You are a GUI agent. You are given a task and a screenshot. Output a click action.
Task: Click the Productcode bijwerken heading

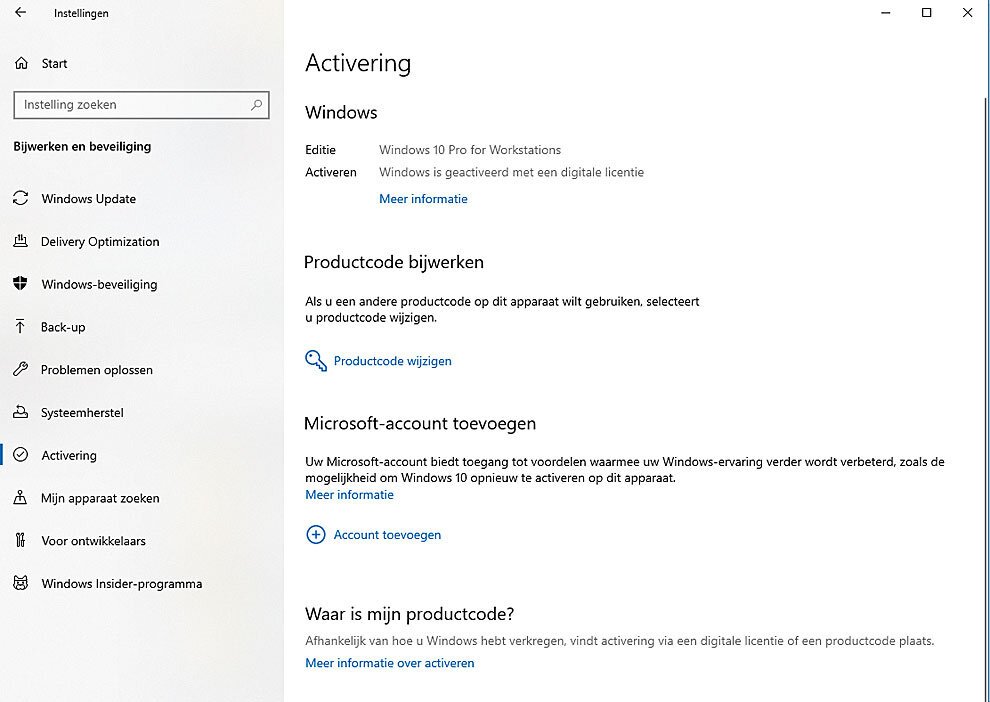click(x=394, y=262)
